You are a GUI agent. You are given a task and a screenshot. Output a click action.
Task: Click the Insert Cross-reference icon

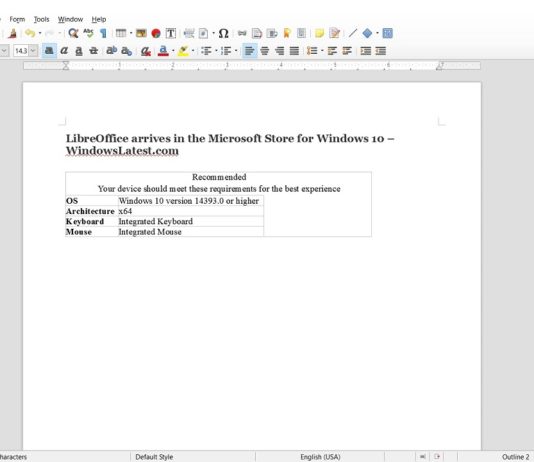(x=301, y=33)
